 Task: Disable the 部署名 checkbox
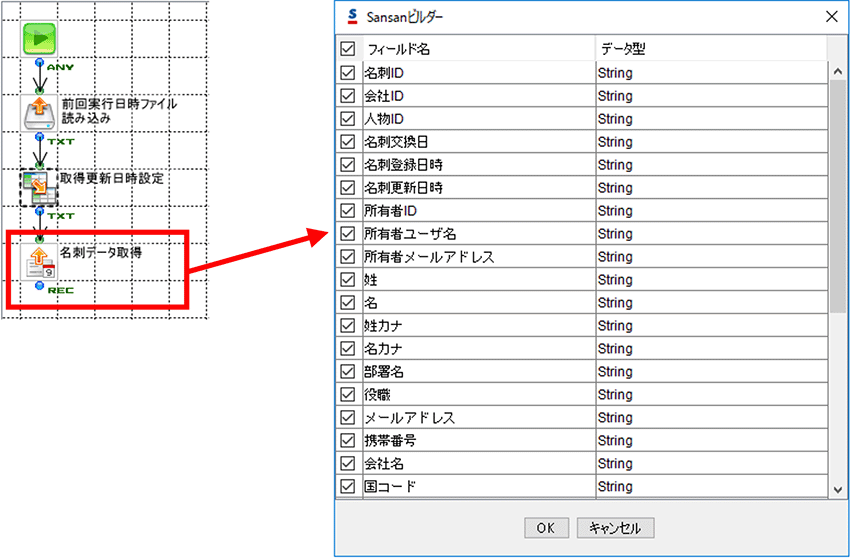(347, 371)
